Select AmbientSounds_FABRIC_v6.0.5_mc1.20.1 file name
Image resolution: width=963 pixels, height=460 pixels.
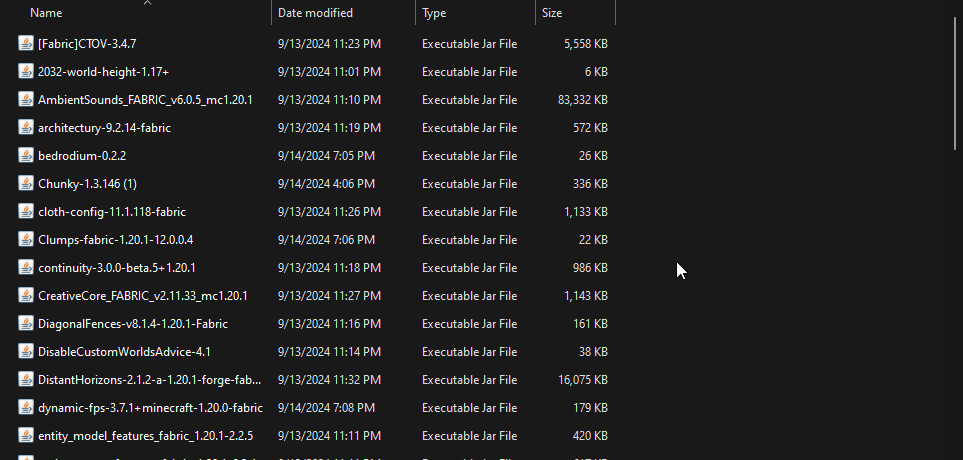(145, 100)
